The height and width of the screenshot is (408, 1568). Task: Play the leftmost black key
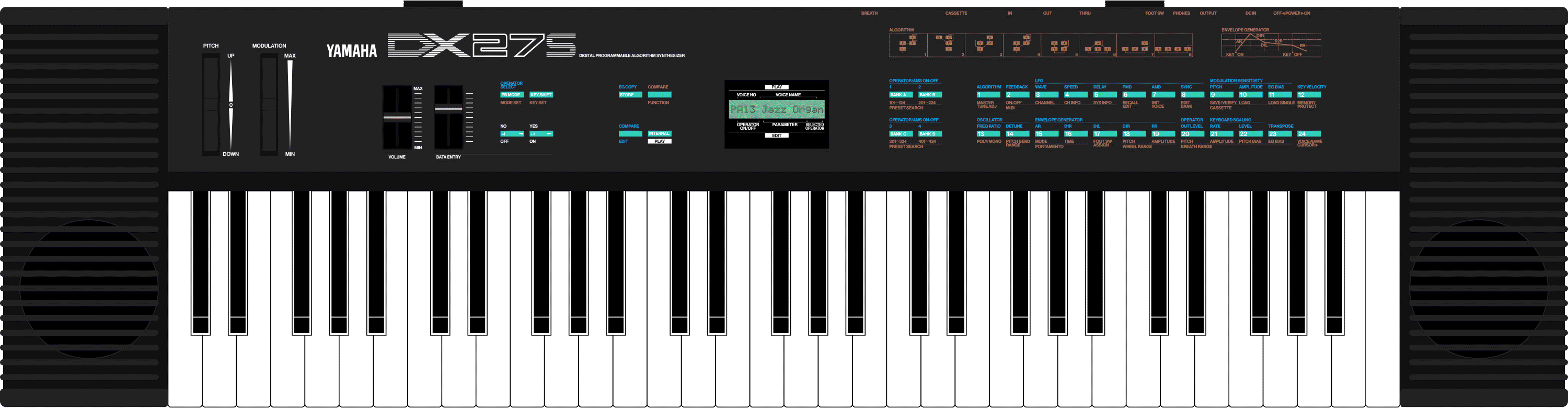201,263
